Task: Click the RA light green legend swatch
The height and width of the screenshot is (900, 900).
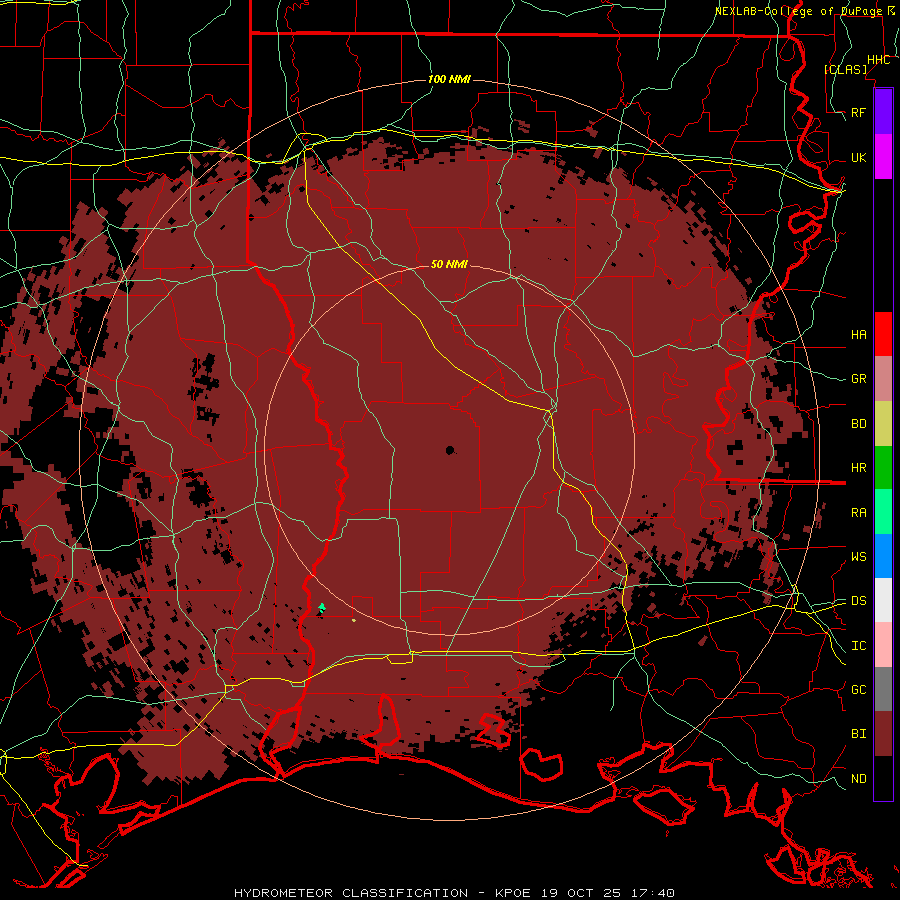Action: click(x=883, y=511)
